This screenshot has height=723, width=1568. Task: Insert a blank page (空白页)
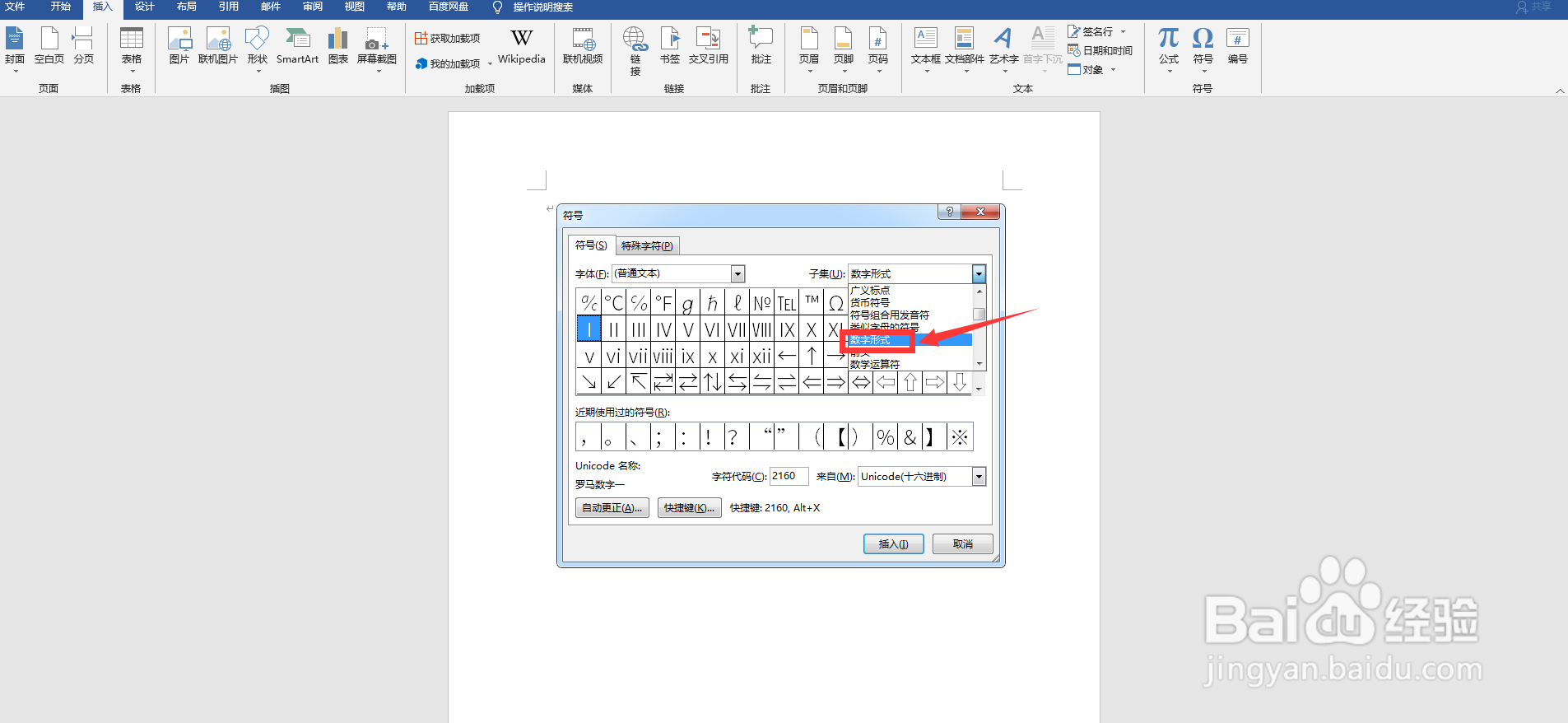pyautogui.click(x=49, y=46)
